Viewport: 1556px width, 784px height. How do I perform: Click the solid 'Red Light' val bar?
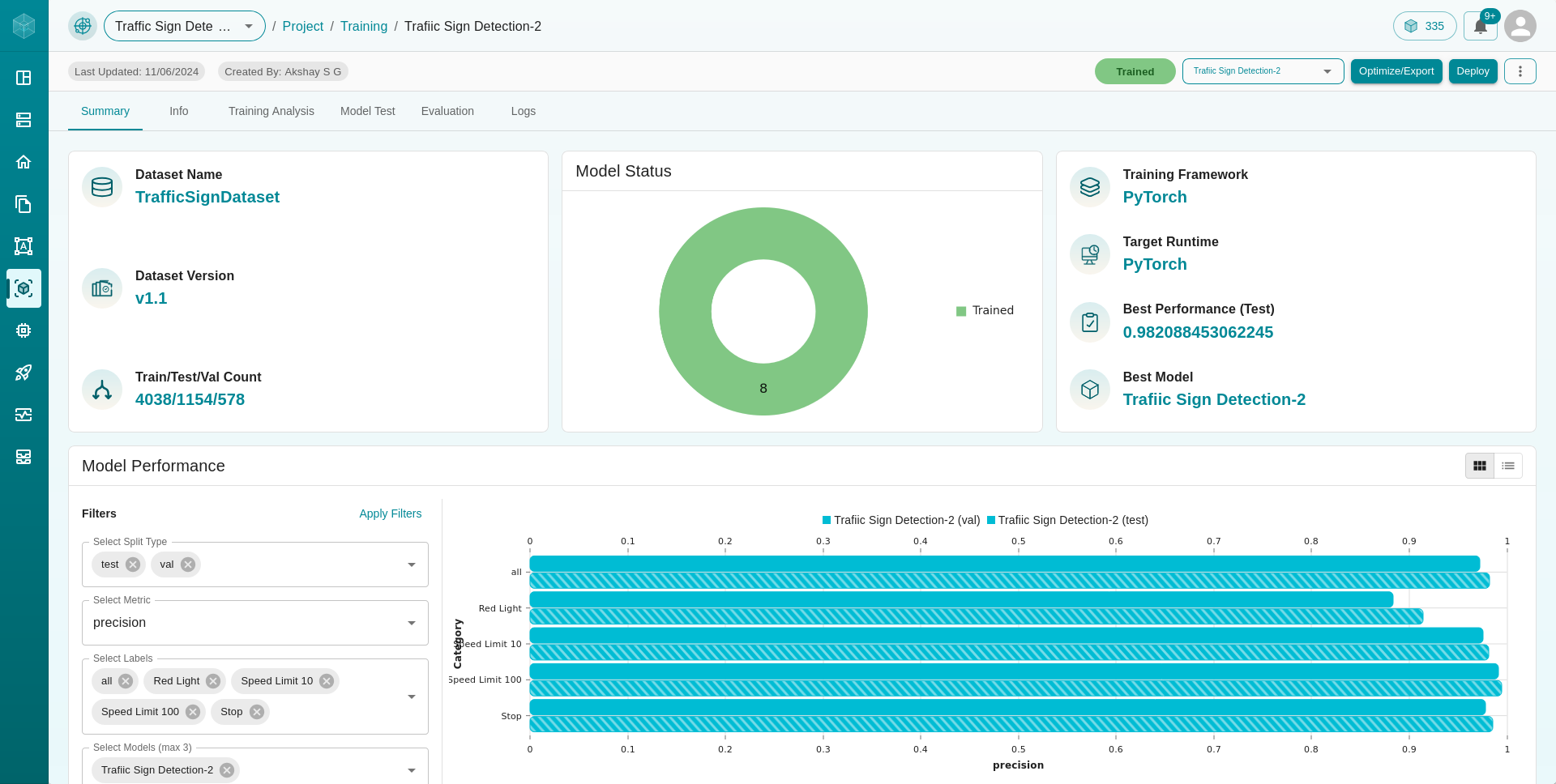pyautogui.click(x=961, y=599)
